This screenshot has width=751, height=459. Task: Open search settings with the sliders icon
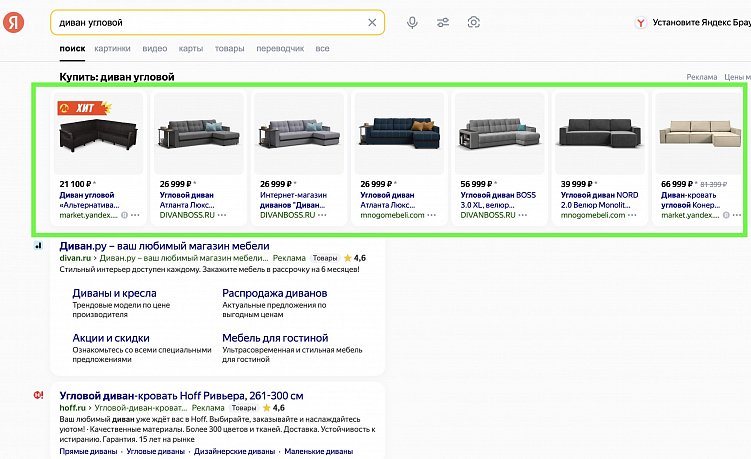click(x=443, y=23)
